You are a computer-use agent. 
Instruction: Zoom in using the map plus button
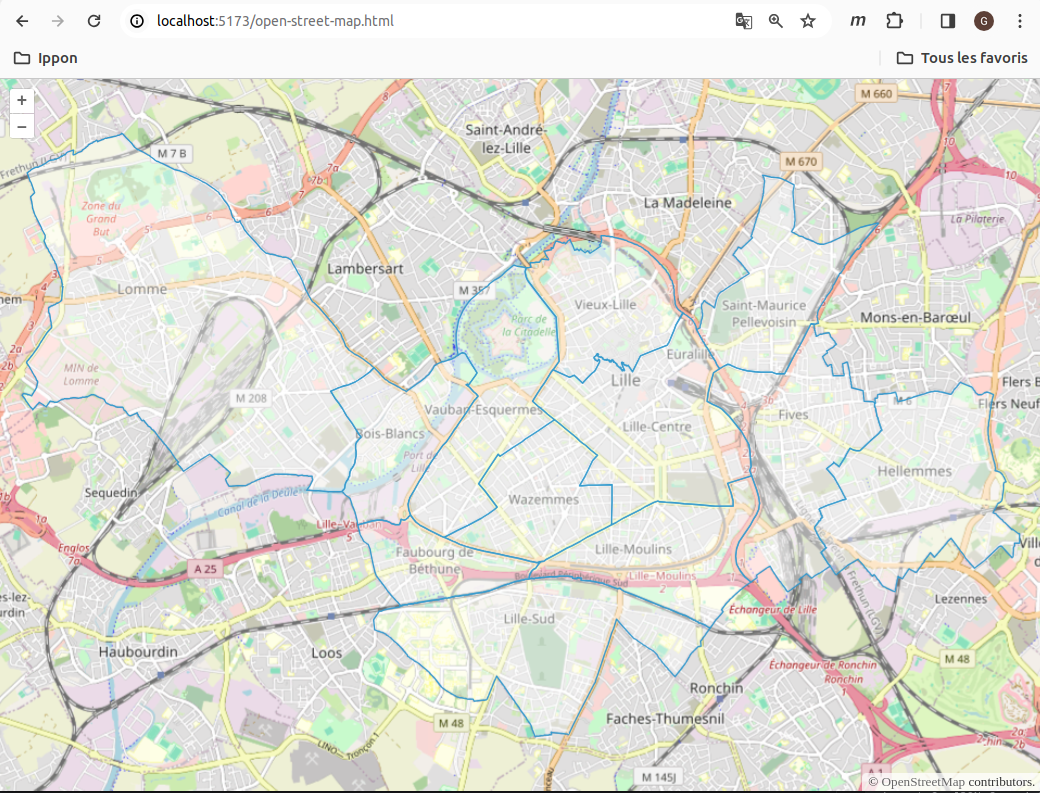[x=22, y=100]
